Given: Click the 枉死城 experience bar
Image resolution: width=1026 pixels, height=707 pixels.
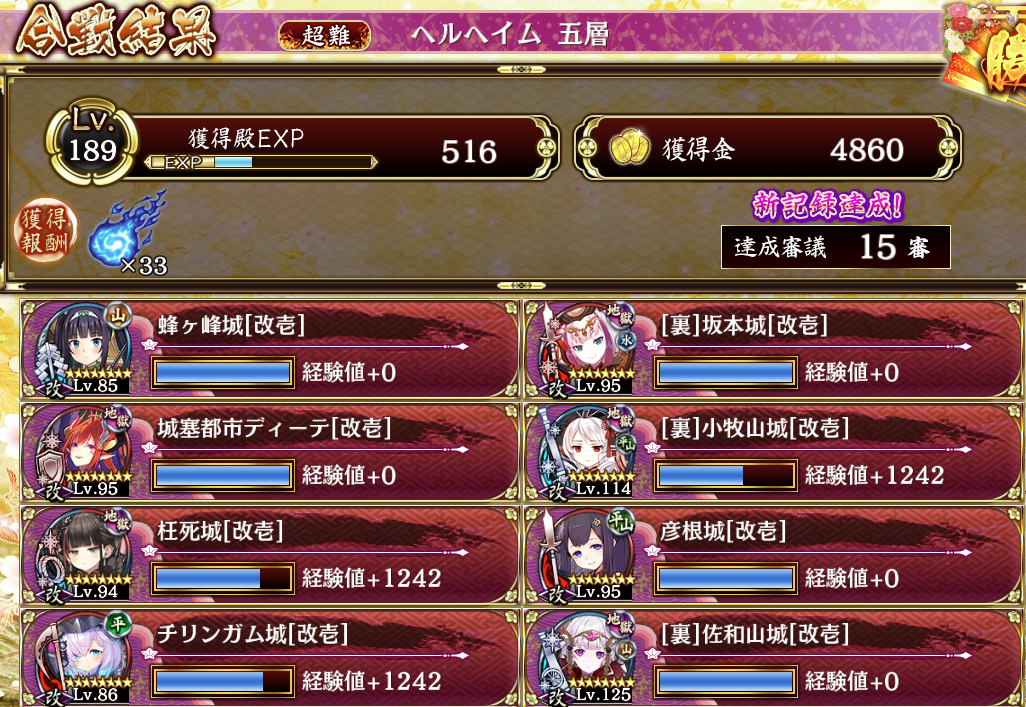Looking at the screenshot, I should pos(222,579).
